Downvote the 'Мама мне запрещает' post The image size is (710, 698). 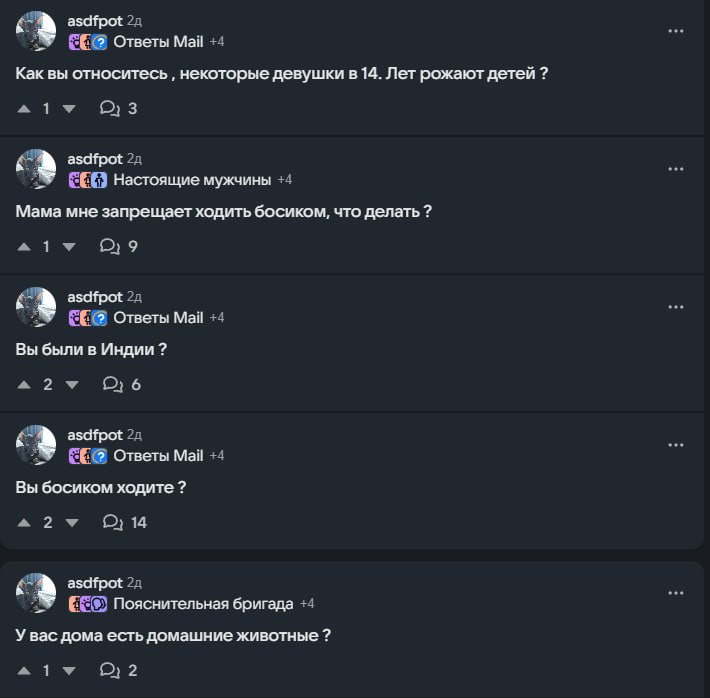pyautogui.click(x=69, y=247)
